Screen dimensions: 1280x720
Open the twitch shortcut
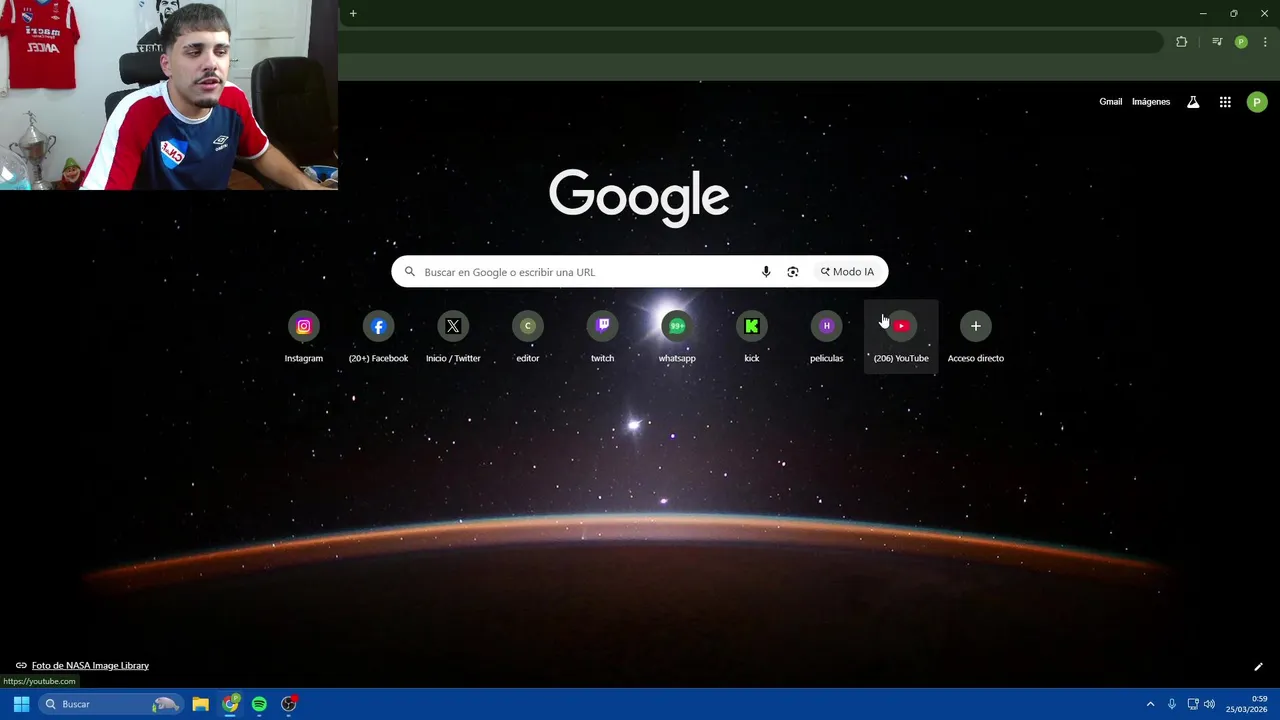(x=602, y=337)
